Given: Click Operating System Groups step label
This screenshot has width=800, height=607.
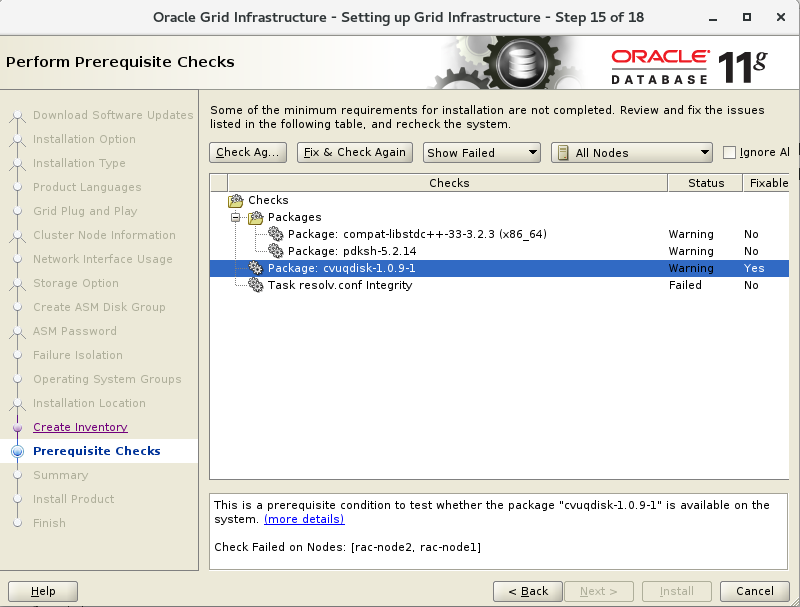Looking at the screenshot, I should click(x=107, y=378).
